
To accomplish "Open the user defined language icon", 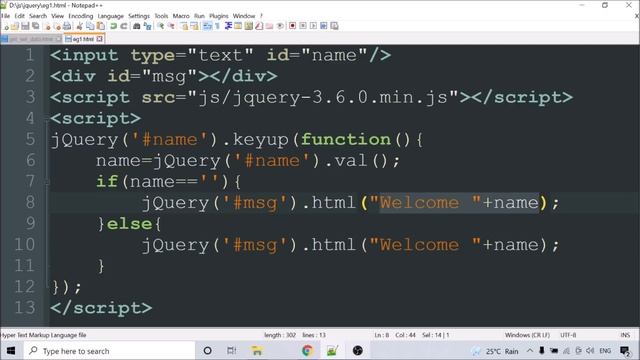I will tap(238, 26).
